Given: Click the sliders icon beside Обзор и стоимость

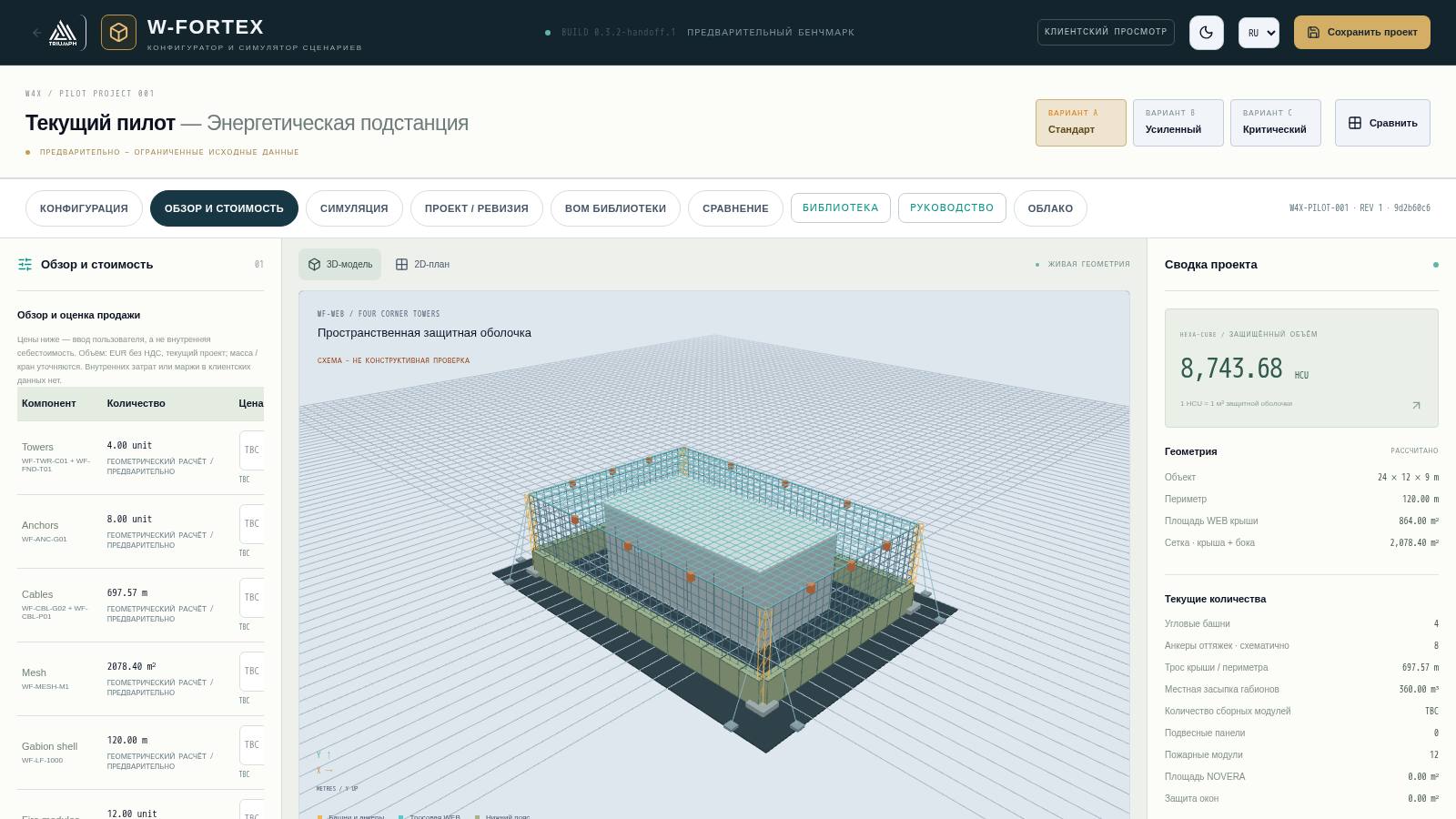Looking at the screenshot, I should [x=25, y=265].
